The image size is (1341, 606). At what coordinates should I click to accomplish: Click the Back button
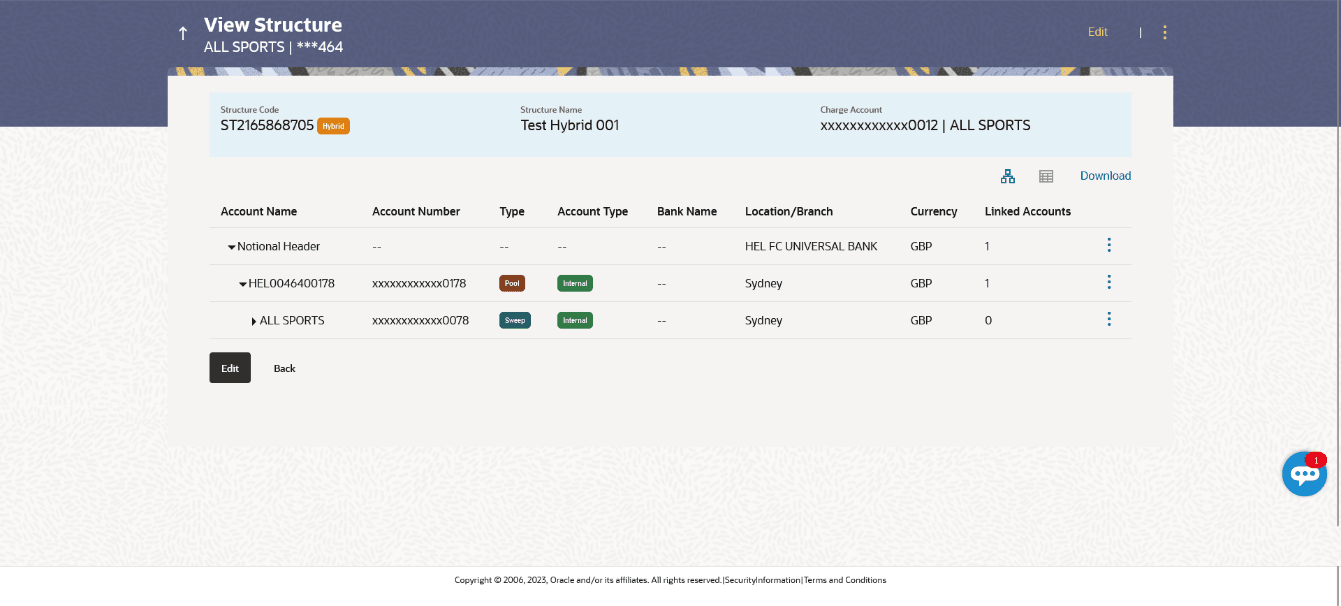284,368
